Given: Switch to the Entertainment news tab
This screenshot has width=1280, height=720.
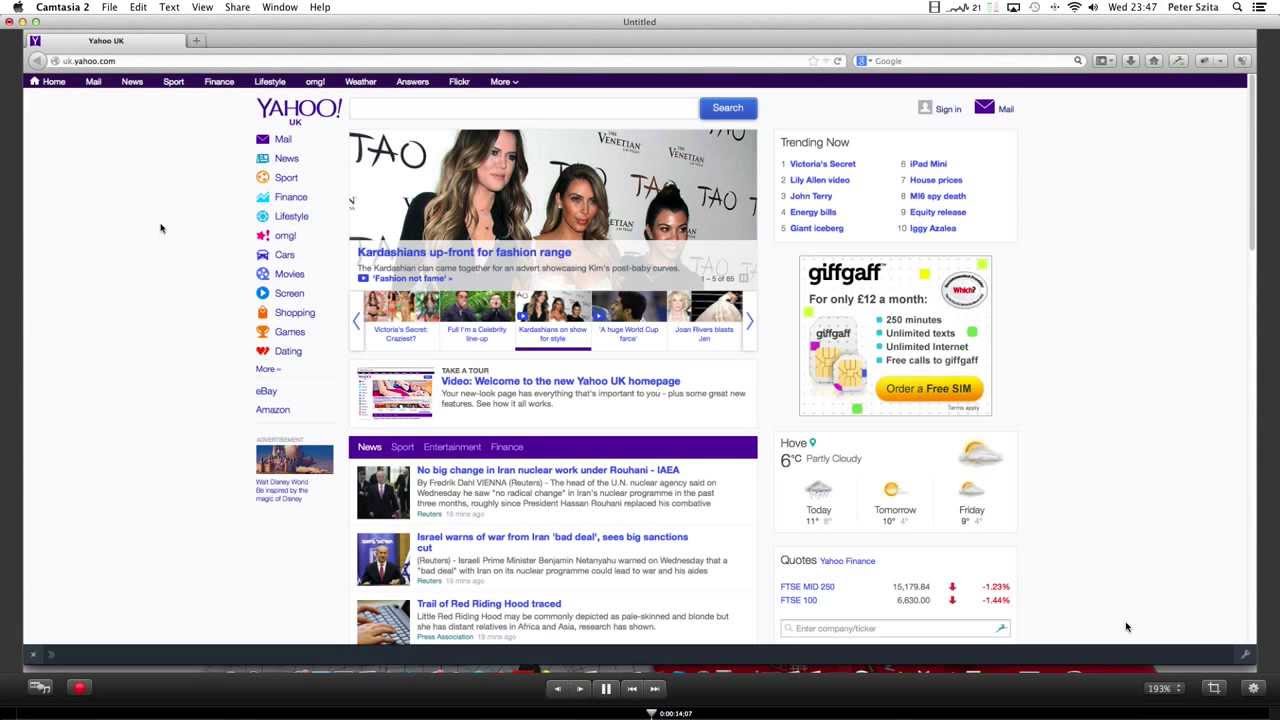Looking at the screenshot, I should click(x=452, y=447).
